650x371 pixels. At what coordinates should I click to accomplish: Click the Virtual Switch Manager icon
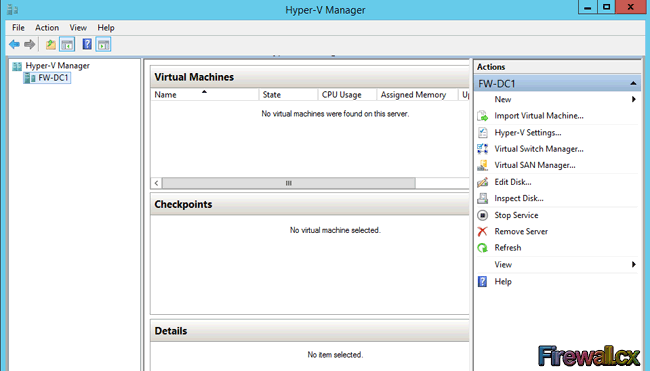click(x=483, y=149)
